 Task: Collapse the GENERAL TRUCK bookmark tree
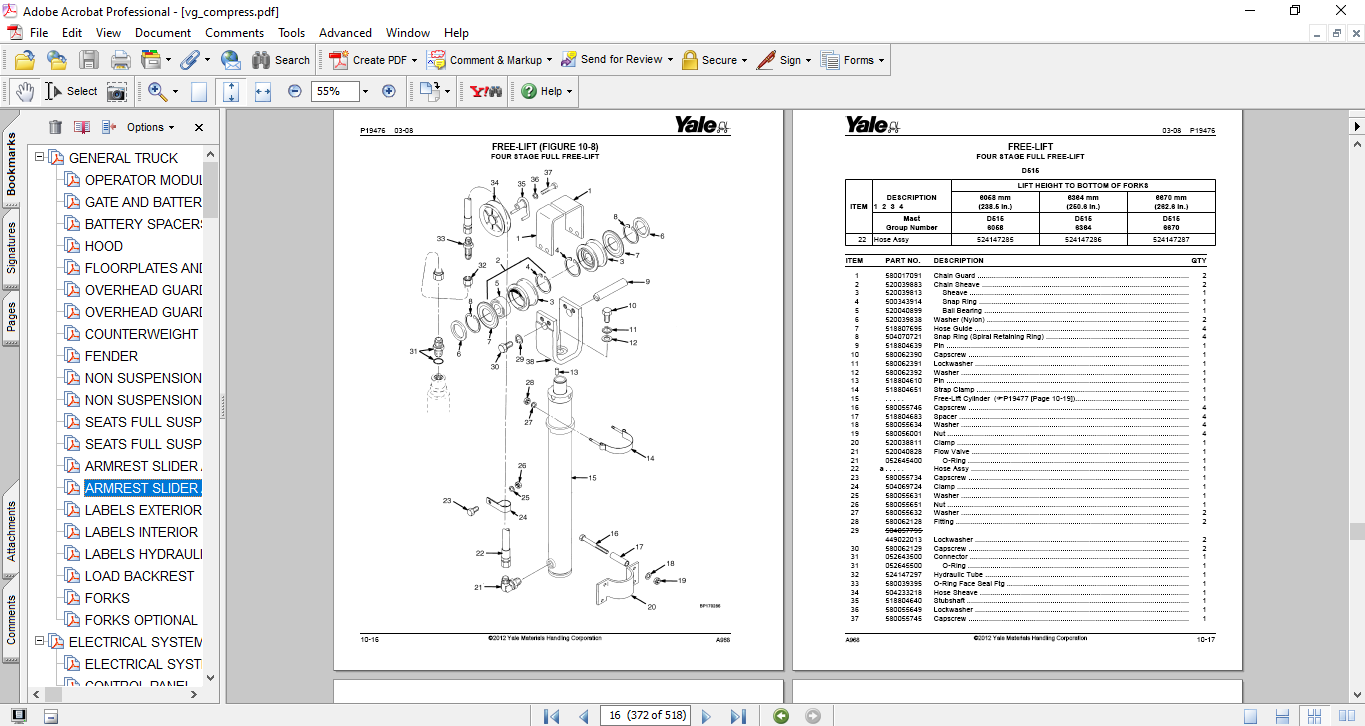(x=40, y=158)
